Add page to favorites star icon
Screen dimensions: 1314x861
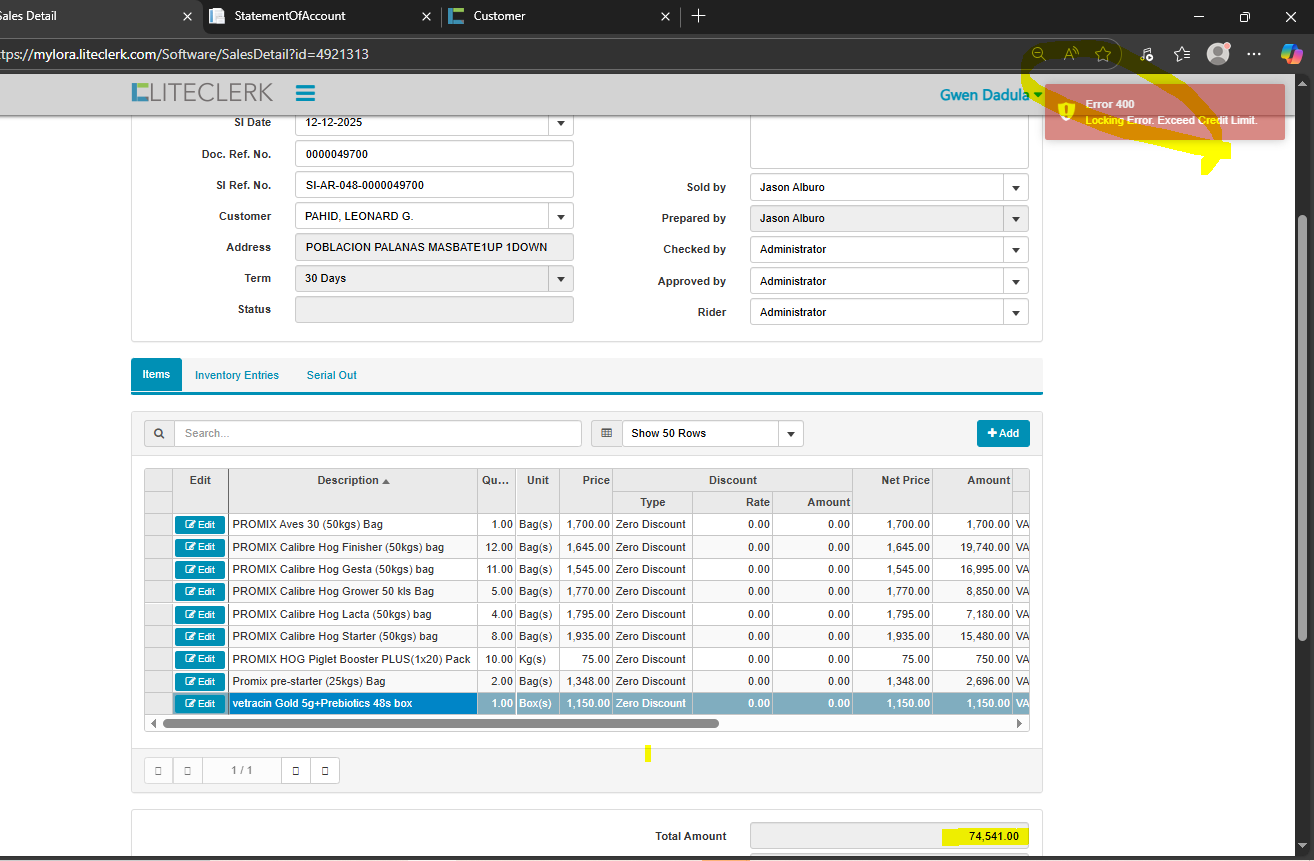(x=1102, y=54)
